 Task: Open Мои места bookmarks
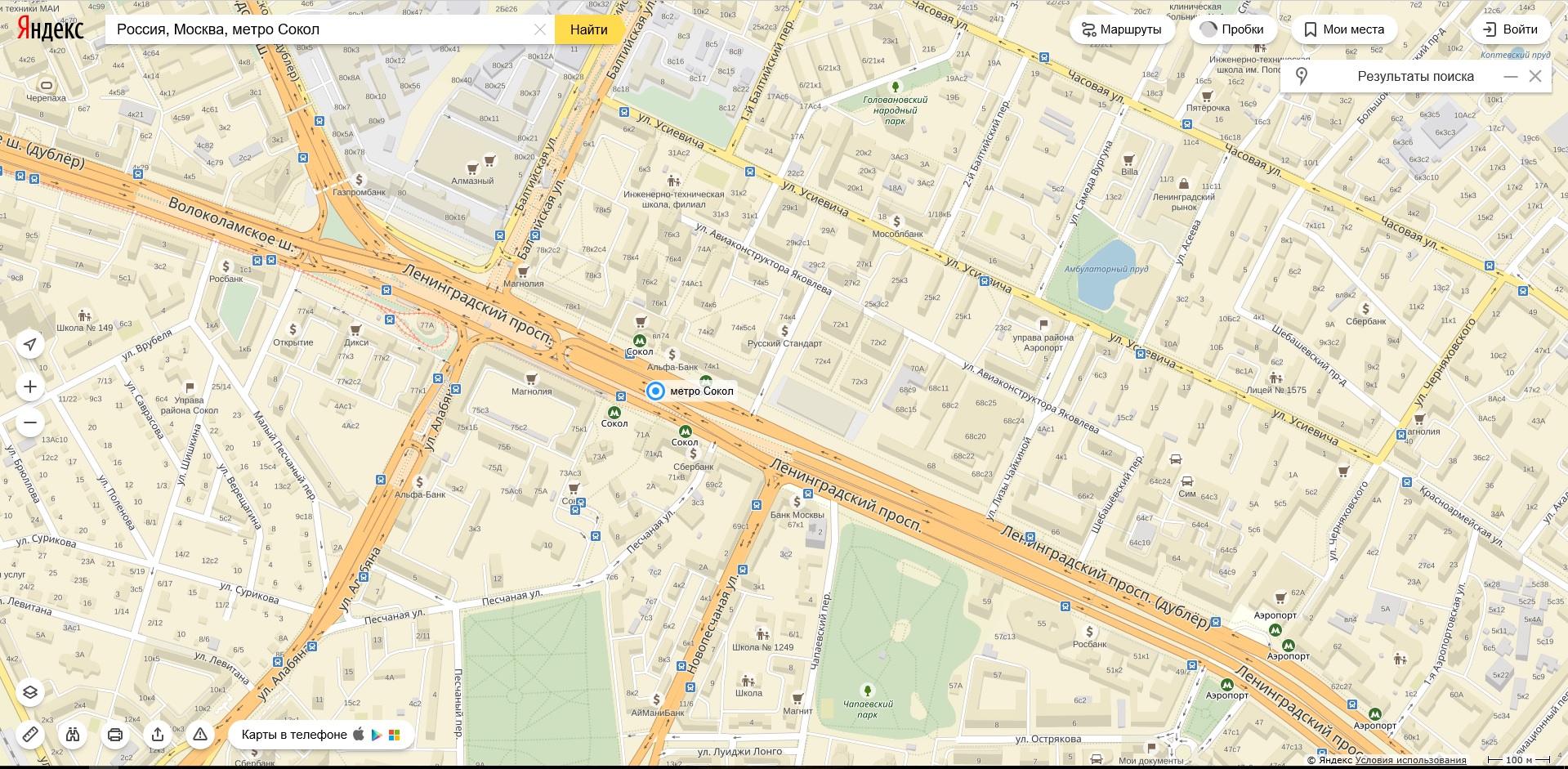click(x=1344, y=29)
